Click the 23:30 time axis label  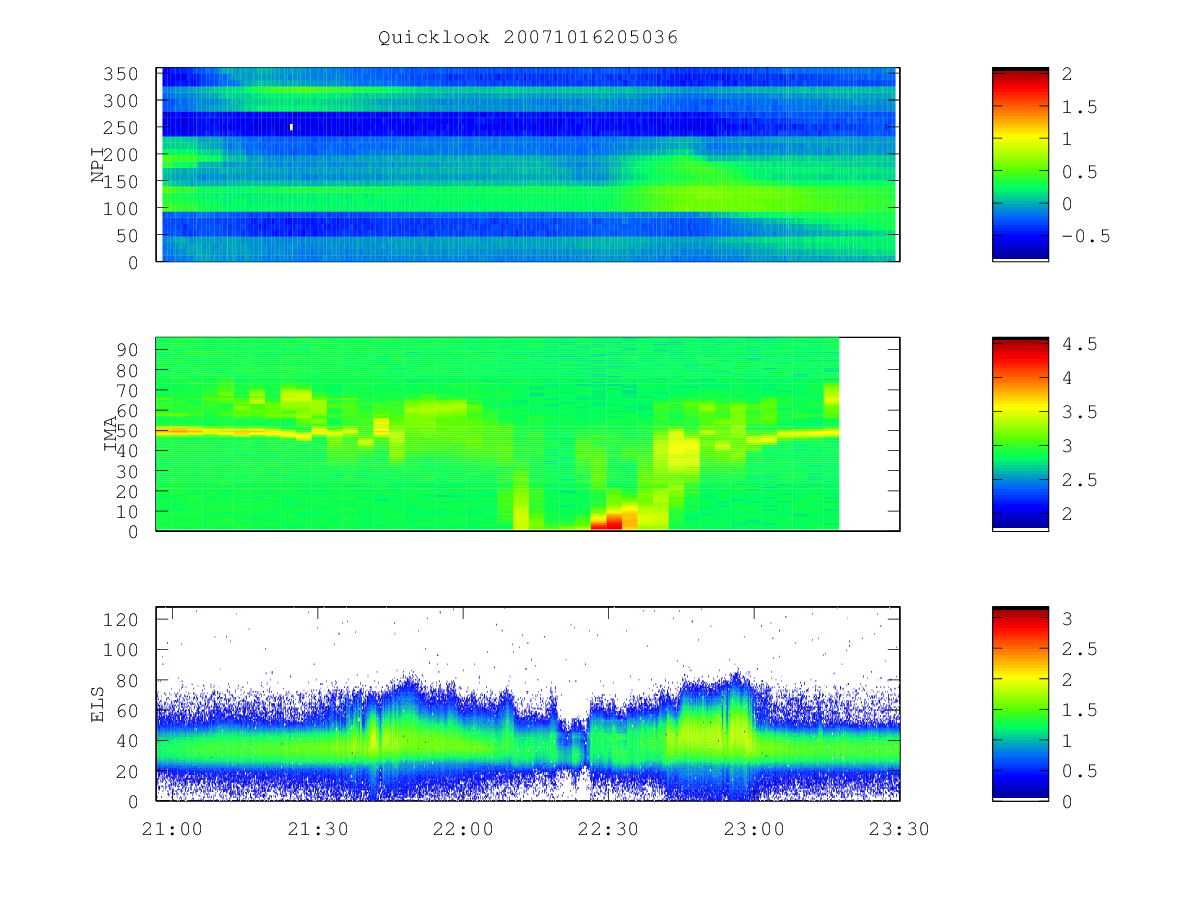coord(900,829)
